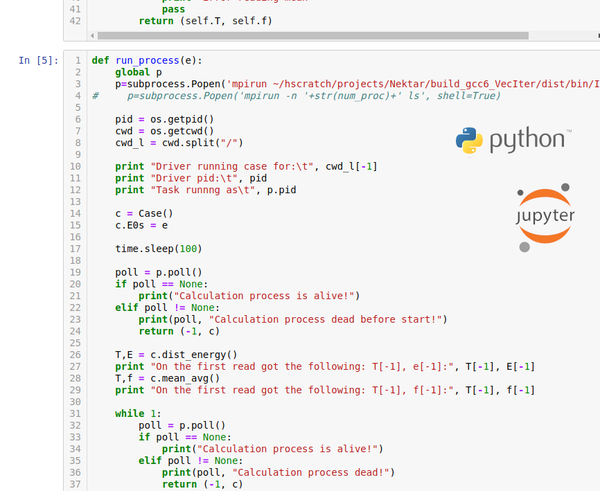Click 'Calculation process dead before start!' line

293,320
